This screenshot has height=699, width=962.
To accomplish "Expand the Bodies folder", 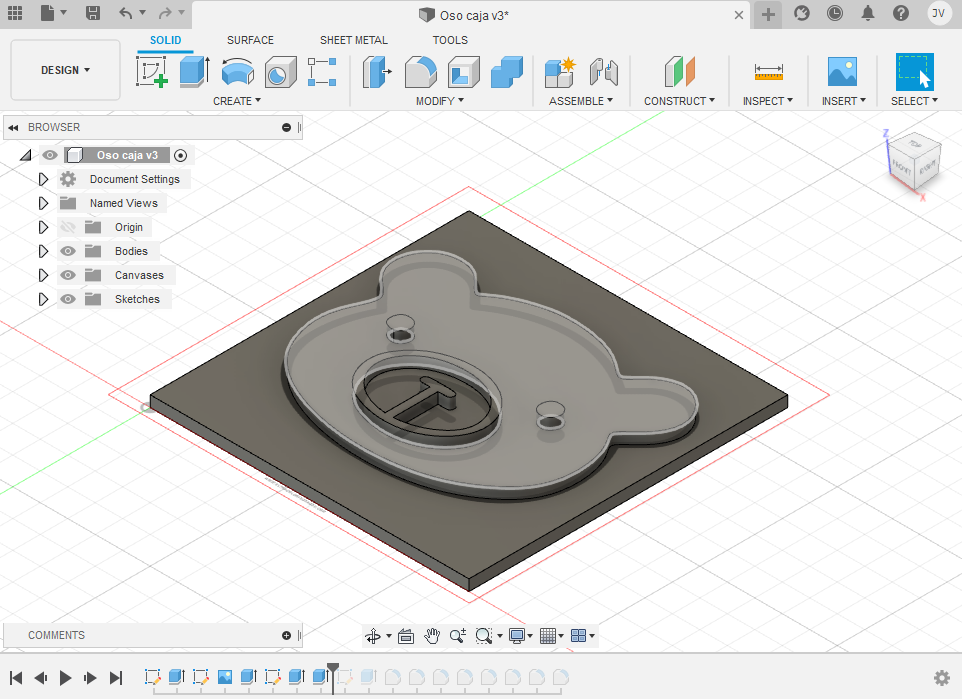I will coord(43,251).
